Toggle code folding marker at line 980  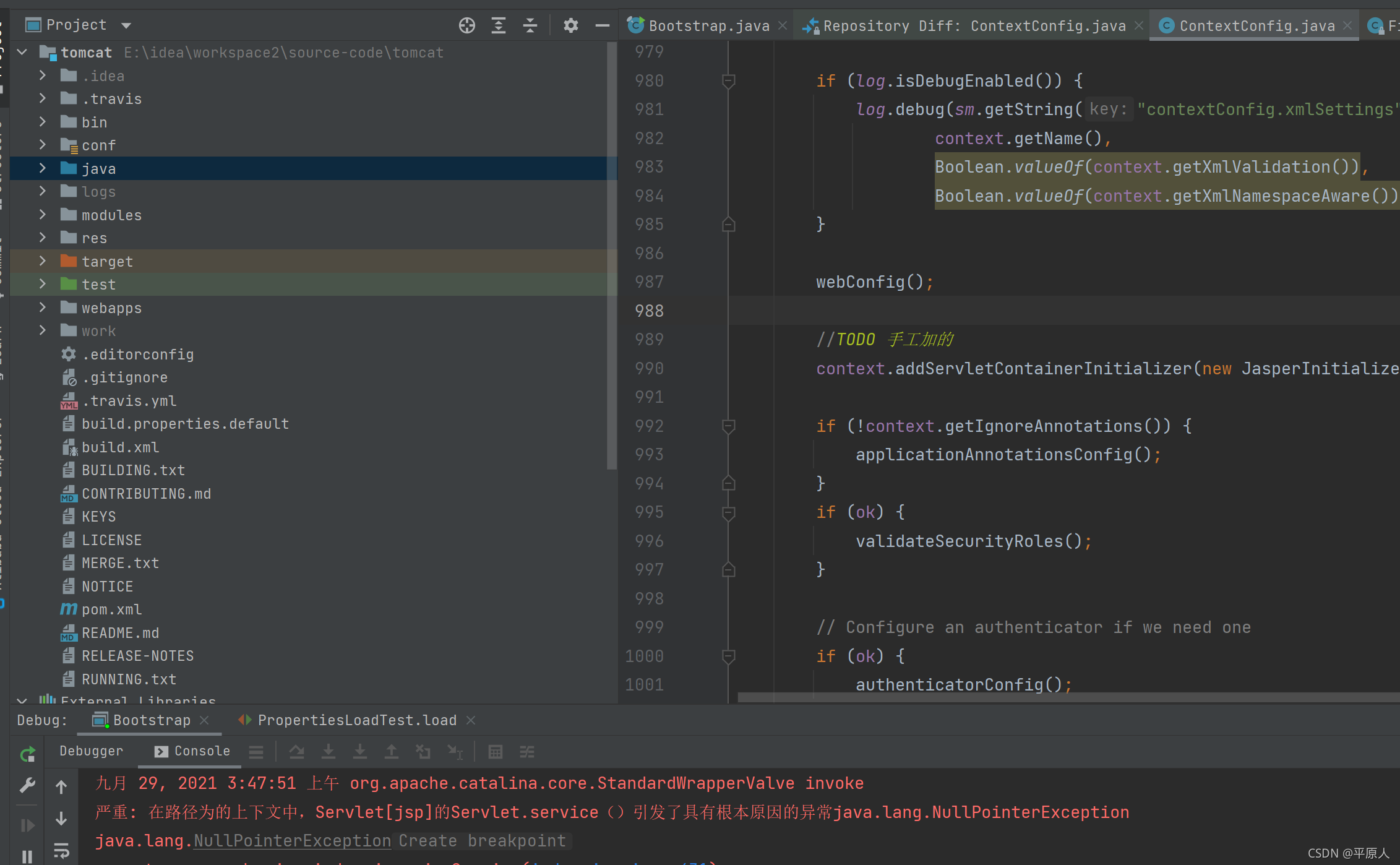729,81
